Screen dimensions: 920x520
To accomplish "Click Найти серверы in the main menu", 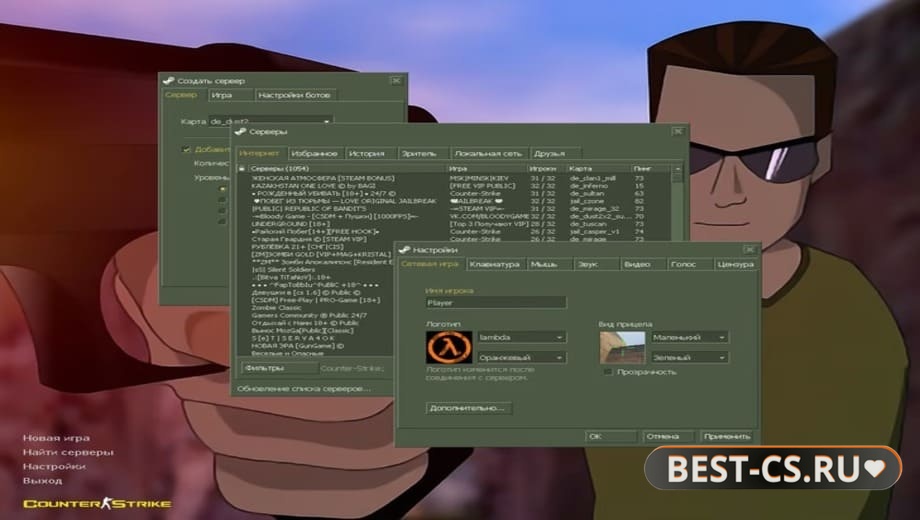I will point(68,452).
